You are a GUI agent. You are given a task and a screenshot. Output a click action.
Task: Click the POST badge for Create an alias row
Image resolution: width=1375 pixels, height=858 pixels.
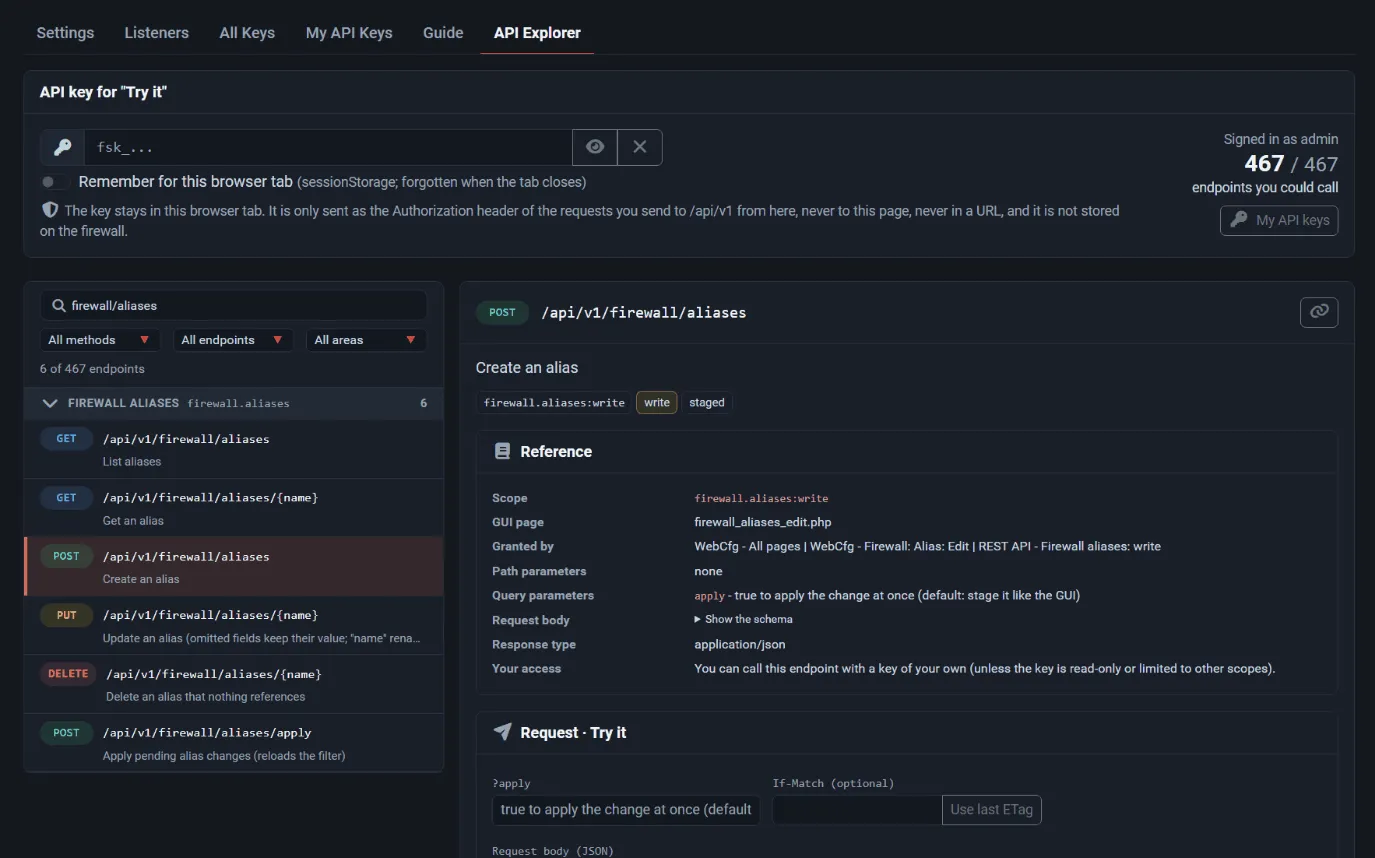[x=66, y=556]
